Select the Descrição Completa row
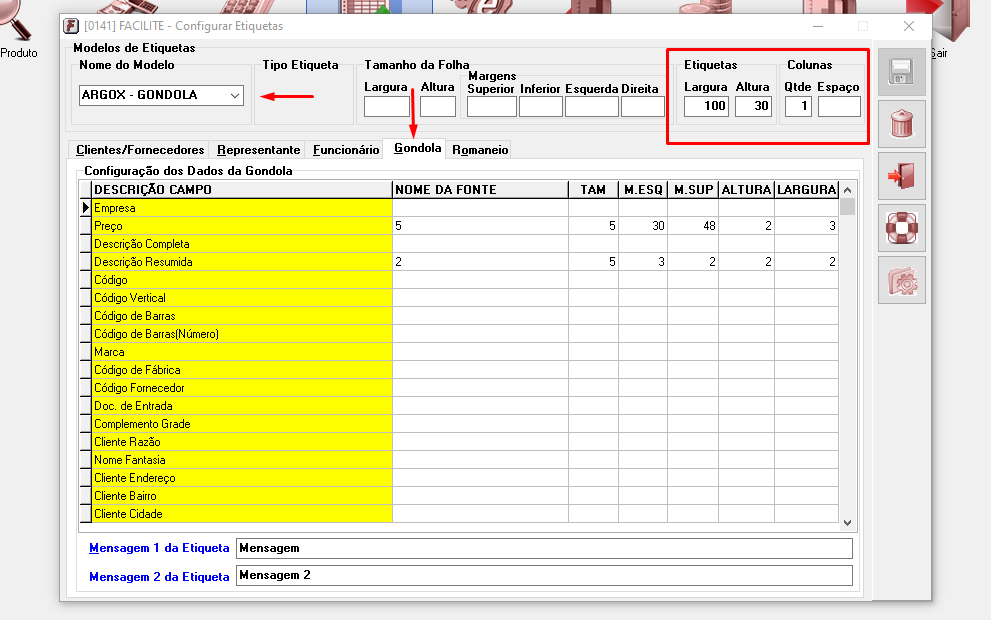991x620 pixels. [x=459, y=244]
